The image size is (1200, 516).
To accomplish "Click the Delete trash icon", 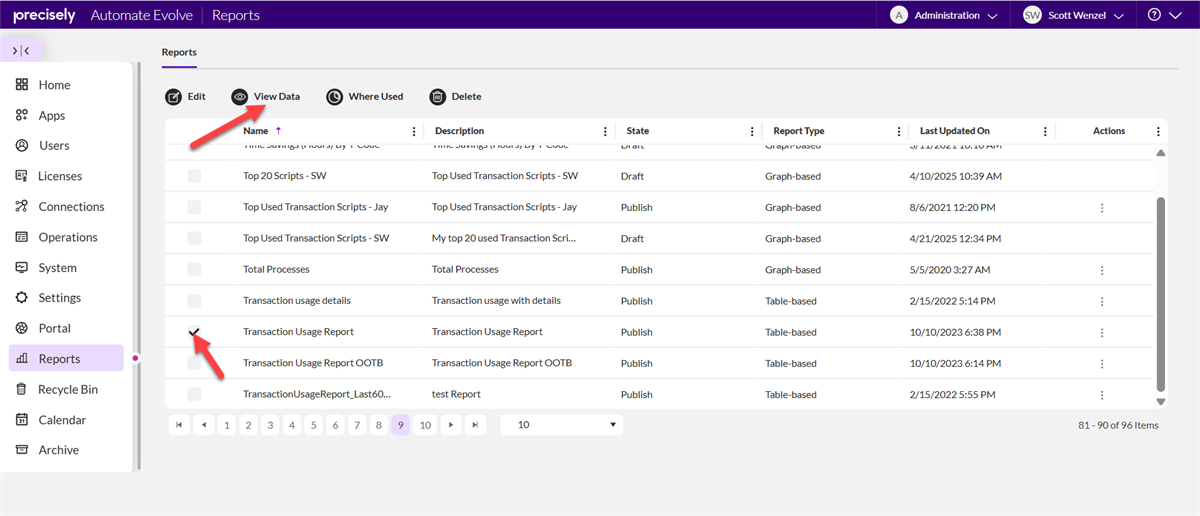I will 438,97.
